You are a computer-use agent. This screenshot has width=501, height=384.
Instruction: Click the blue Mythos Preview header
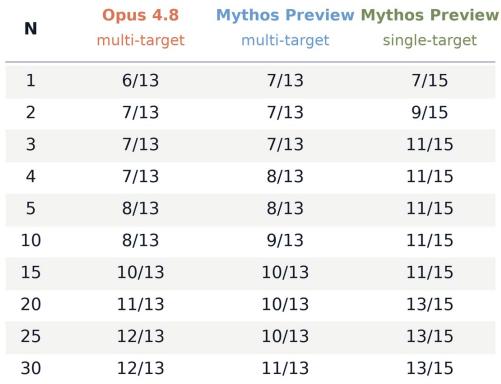[x=285, y=15]
